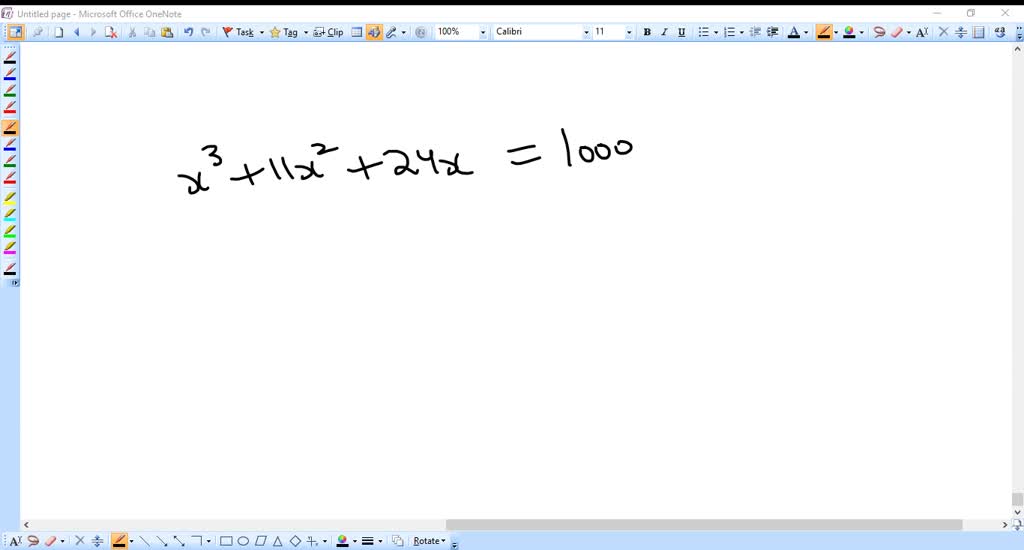Viewport: 1024px width, 550px height.
Task: Click the duplicate shape icon
Action: click(397, 541)
